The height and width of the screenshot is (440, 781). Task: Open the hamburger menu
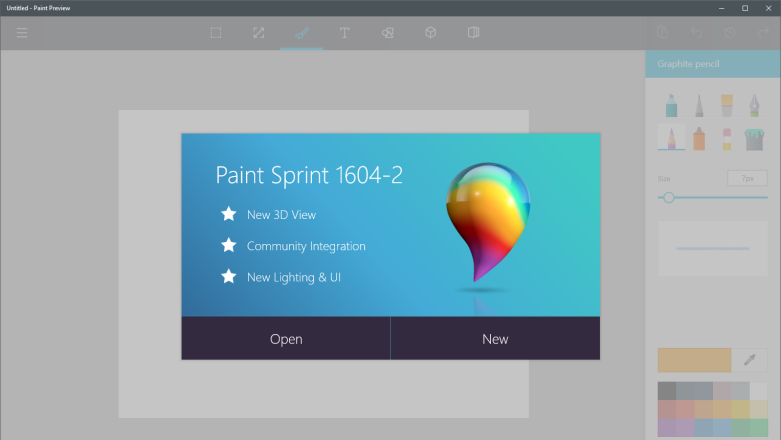tap(22, 33)
